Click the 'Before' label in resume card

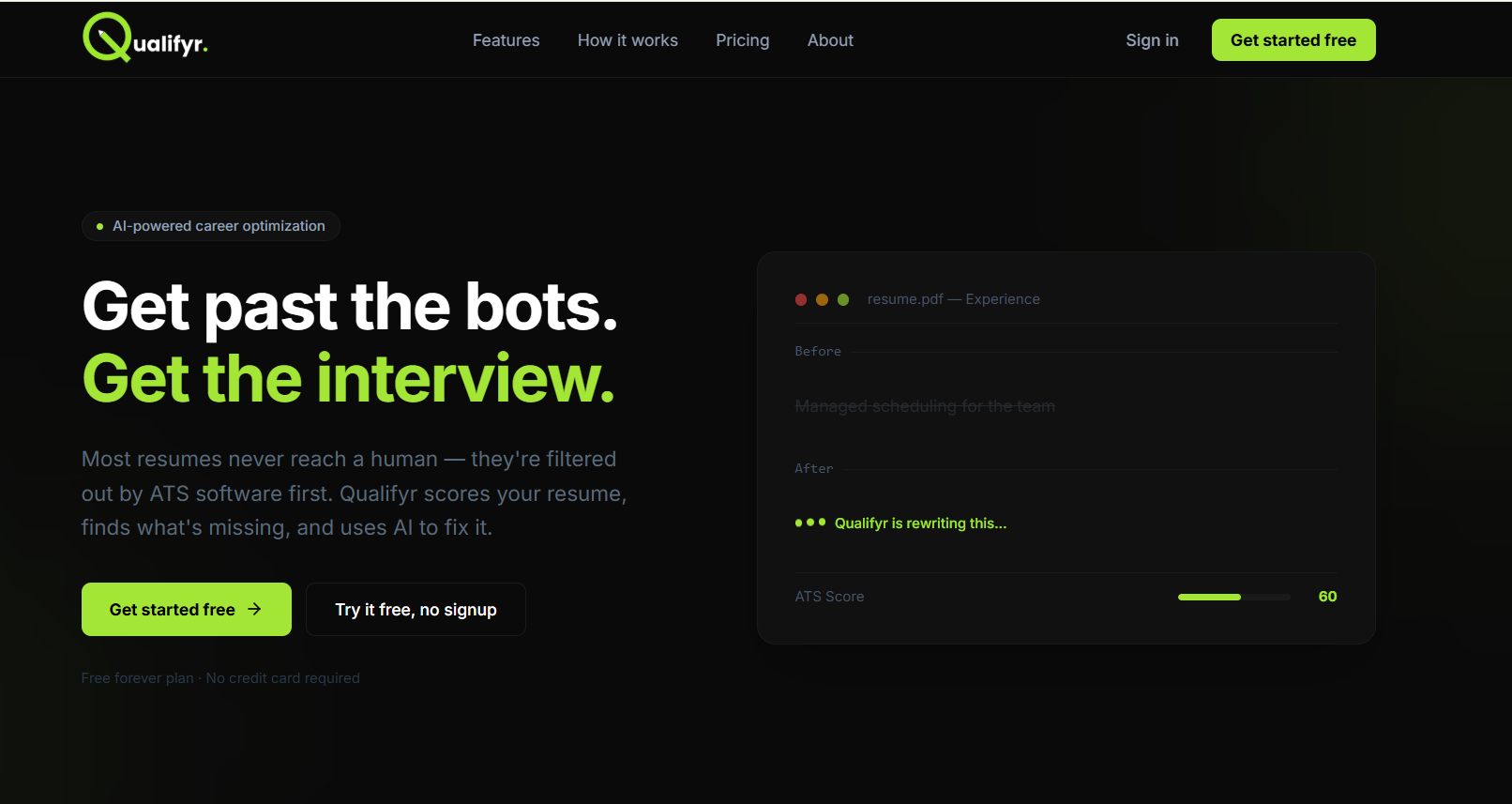[818, 351]
